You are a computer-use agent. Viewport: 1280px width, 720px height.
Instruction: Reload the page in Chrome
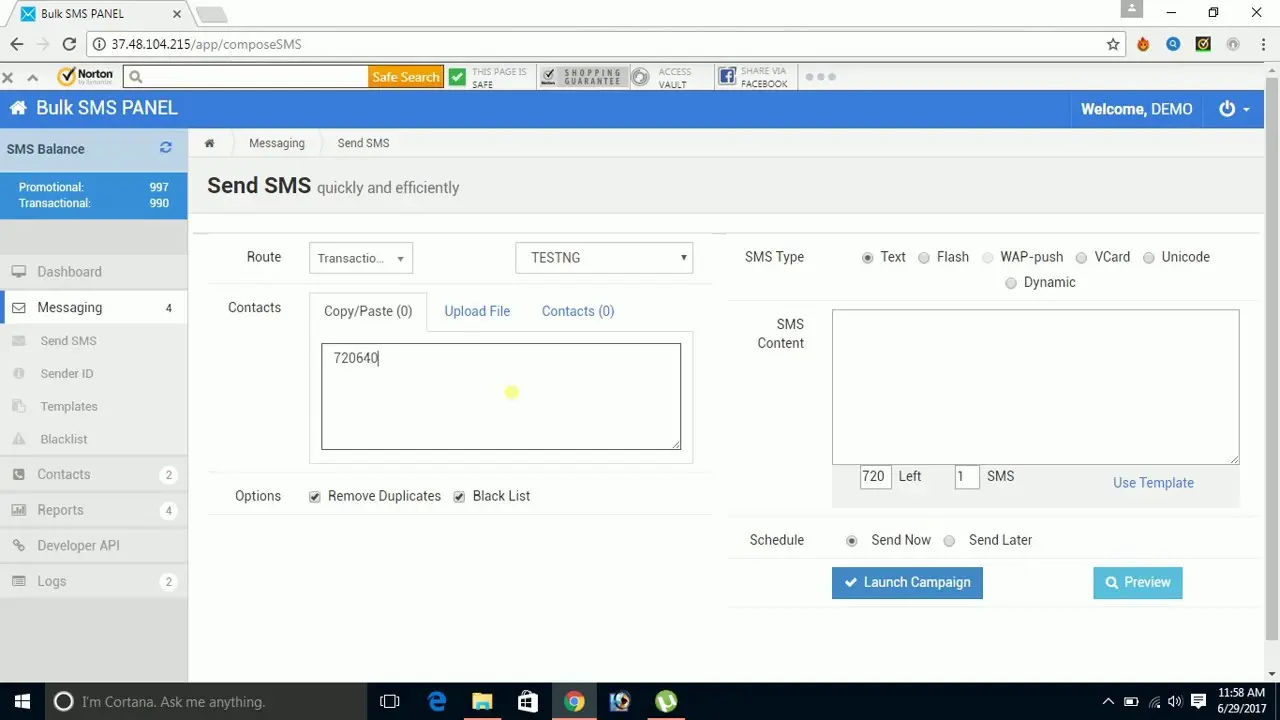pos(69,44)
